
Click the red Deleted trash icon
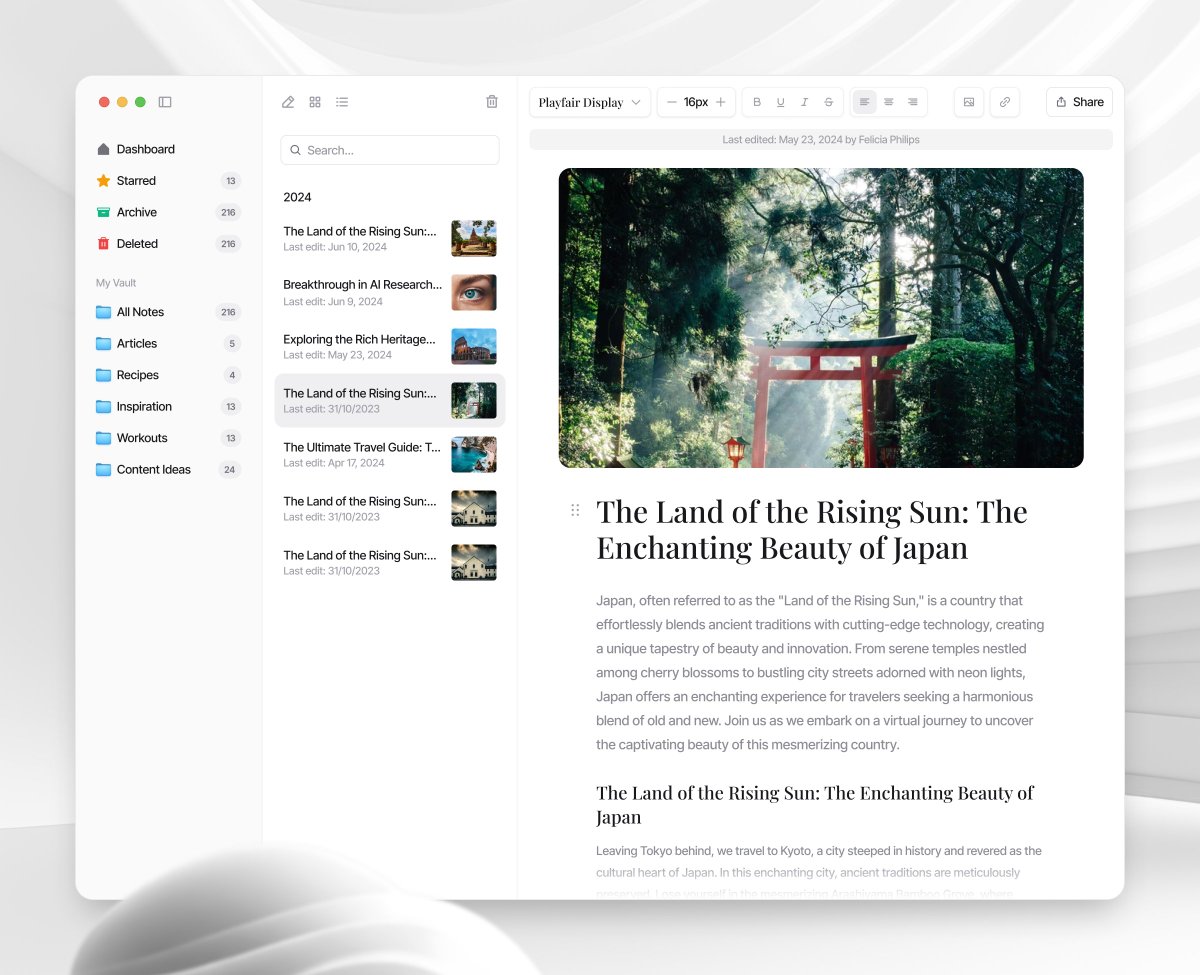103,244
